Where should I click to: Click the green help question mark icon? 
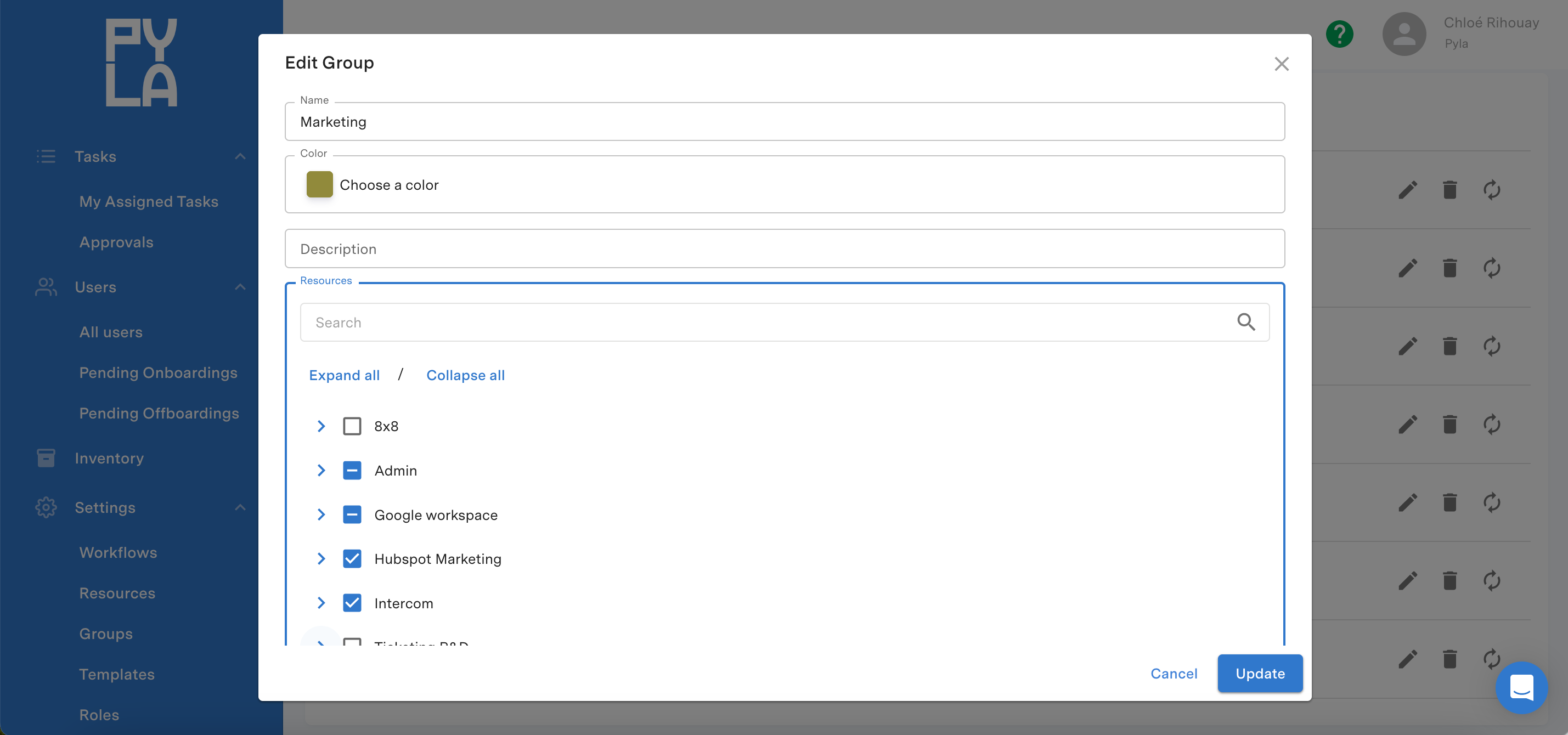tap(1339, 34)
